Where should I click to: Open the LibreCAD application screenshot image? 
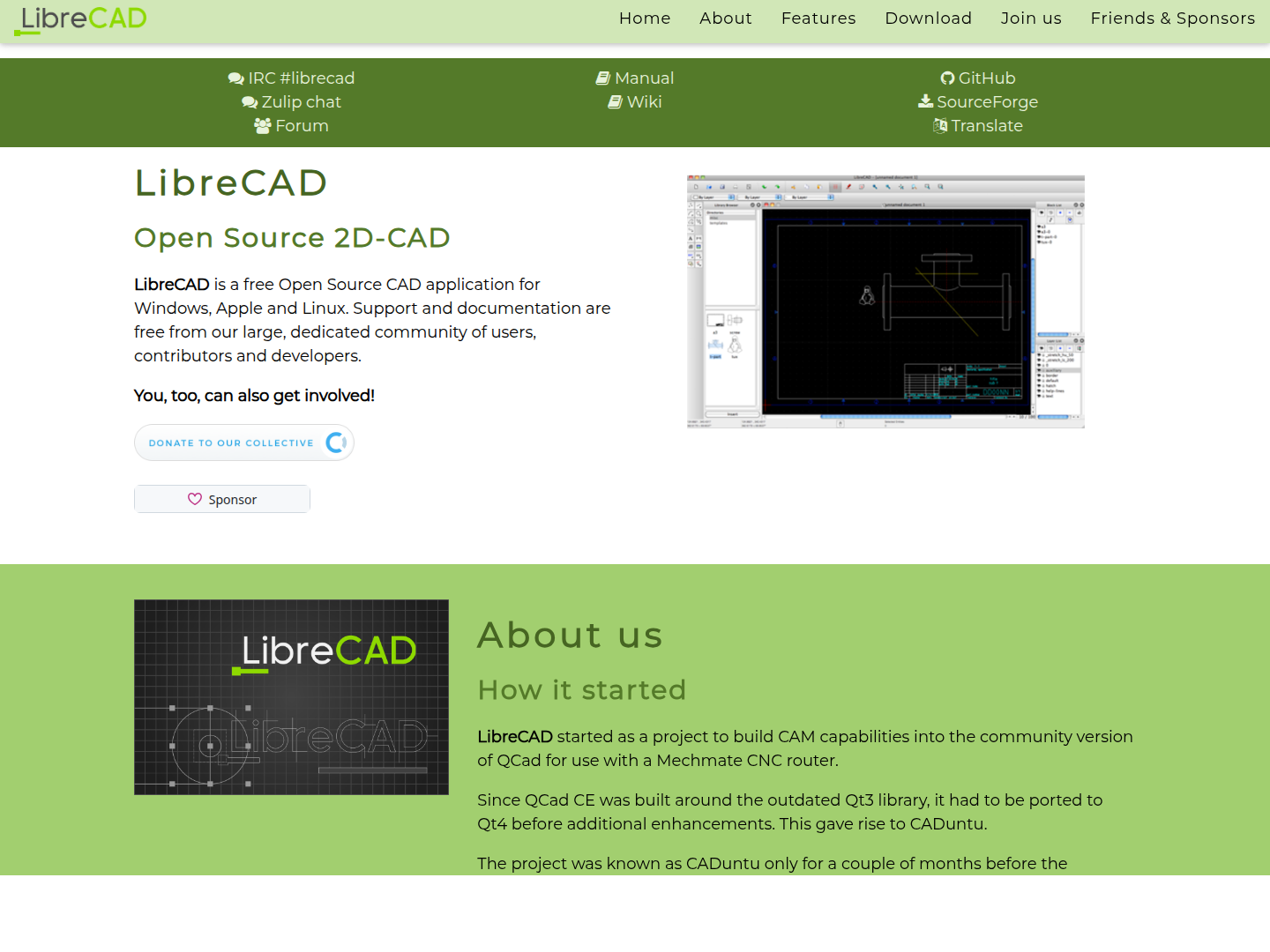coord(885,301)
